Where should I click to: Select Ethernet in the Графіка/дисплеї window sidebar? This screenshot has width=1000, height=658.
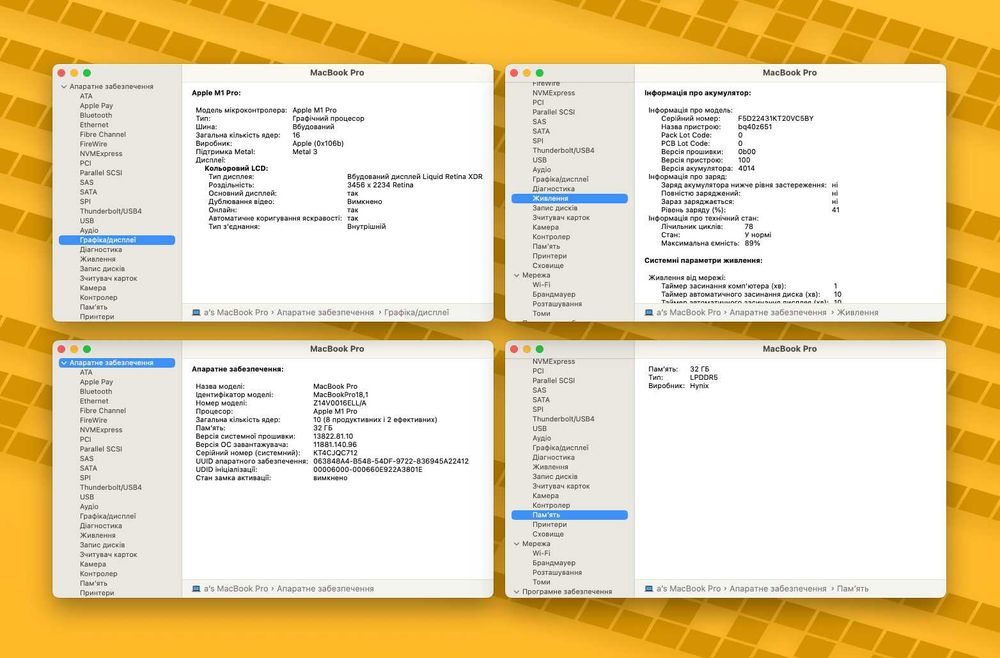point(94,125)
